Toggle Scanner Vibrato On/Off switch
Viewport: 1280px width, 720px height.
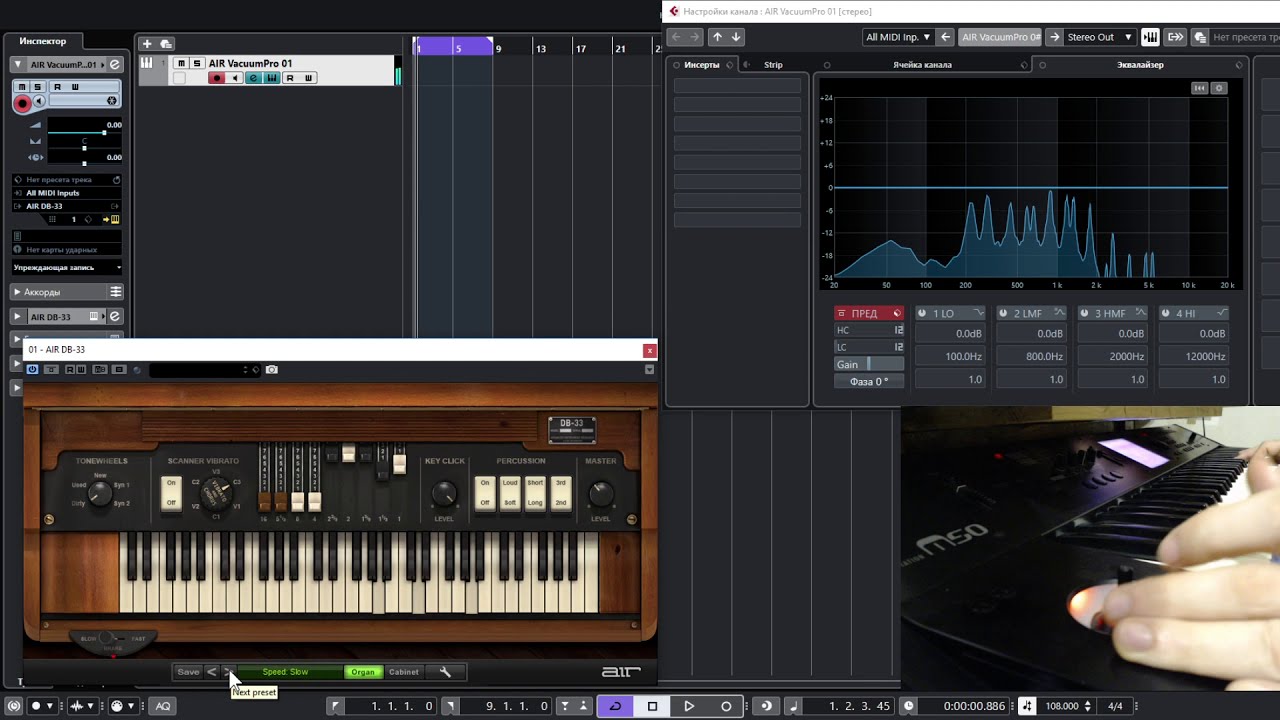171,493
